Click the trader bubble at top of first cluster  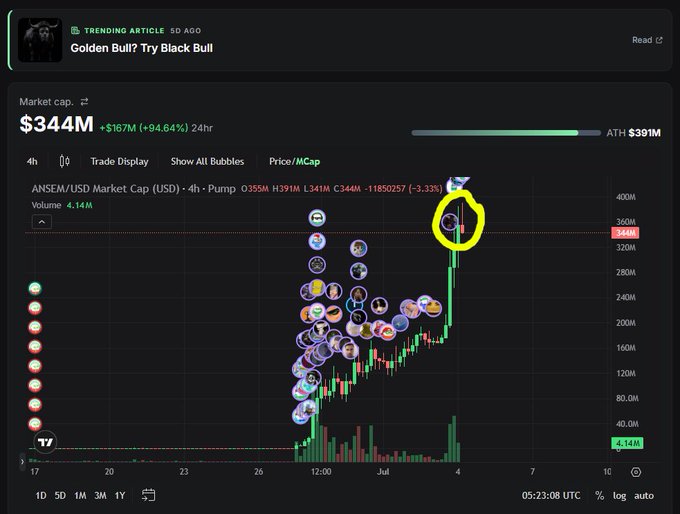point(317,218)
